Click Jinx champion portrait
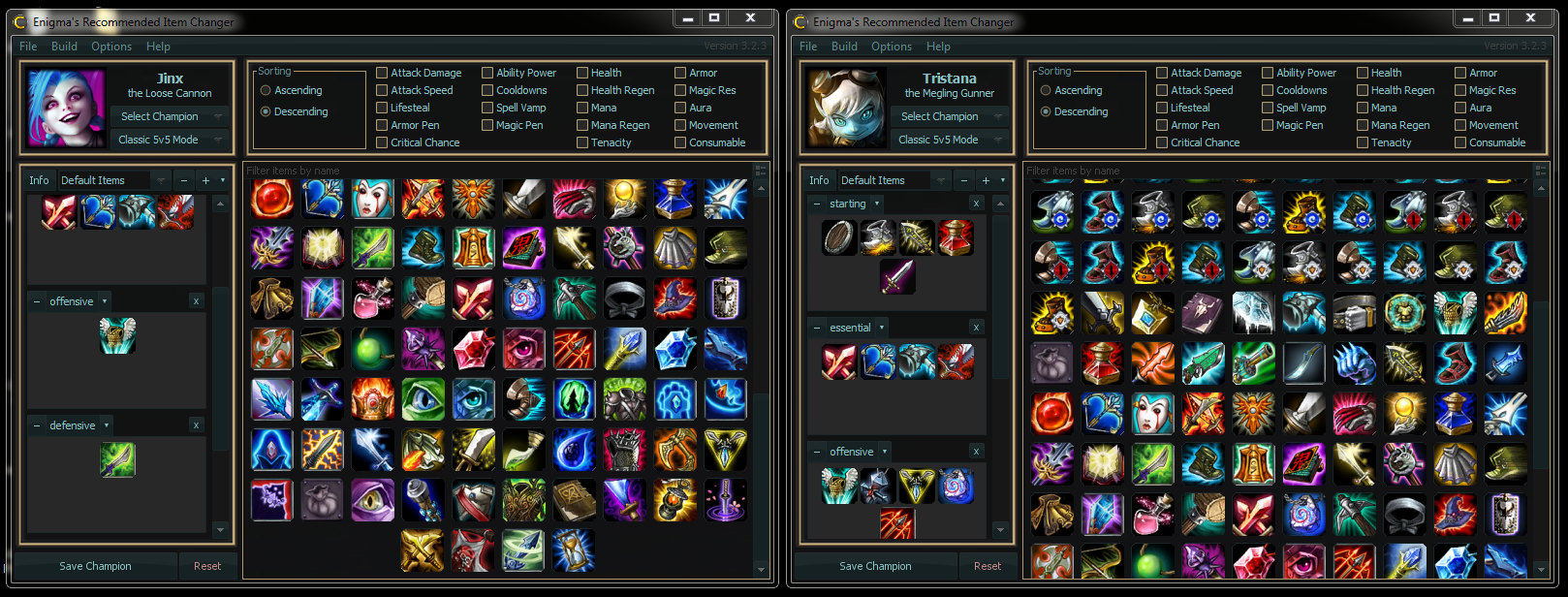 coord(66,108)
